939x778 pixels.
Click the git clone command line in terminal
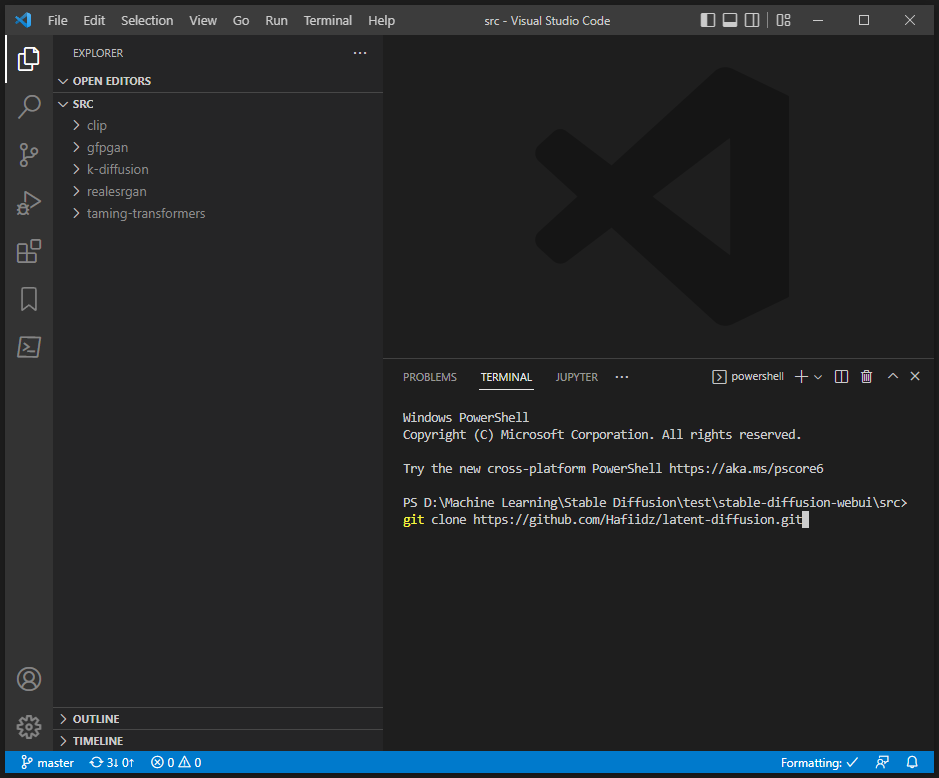tap(602, 519)
